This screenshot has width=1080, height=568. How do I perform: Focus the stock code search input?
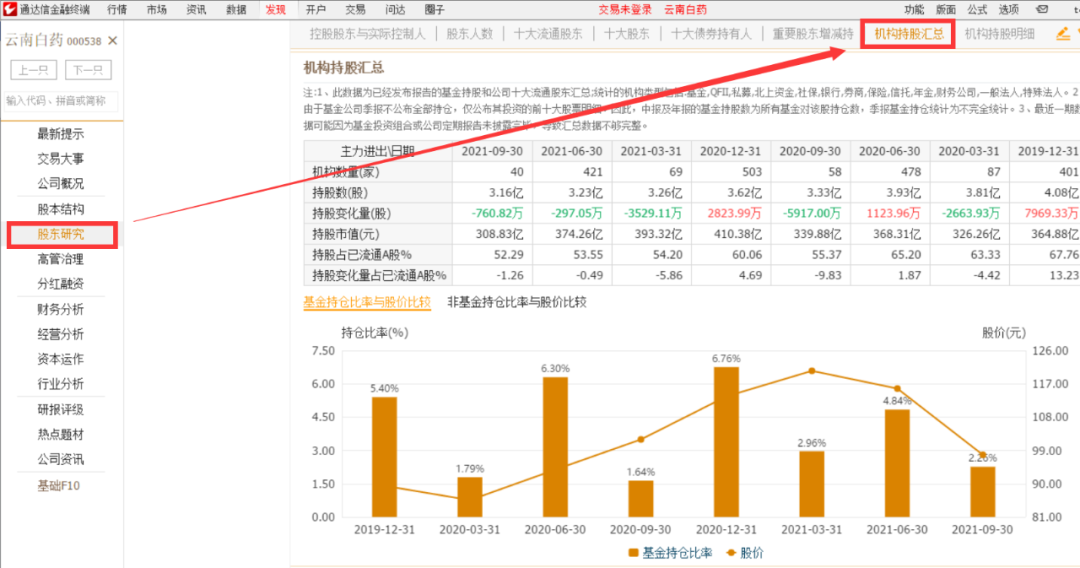click(61, 101)
